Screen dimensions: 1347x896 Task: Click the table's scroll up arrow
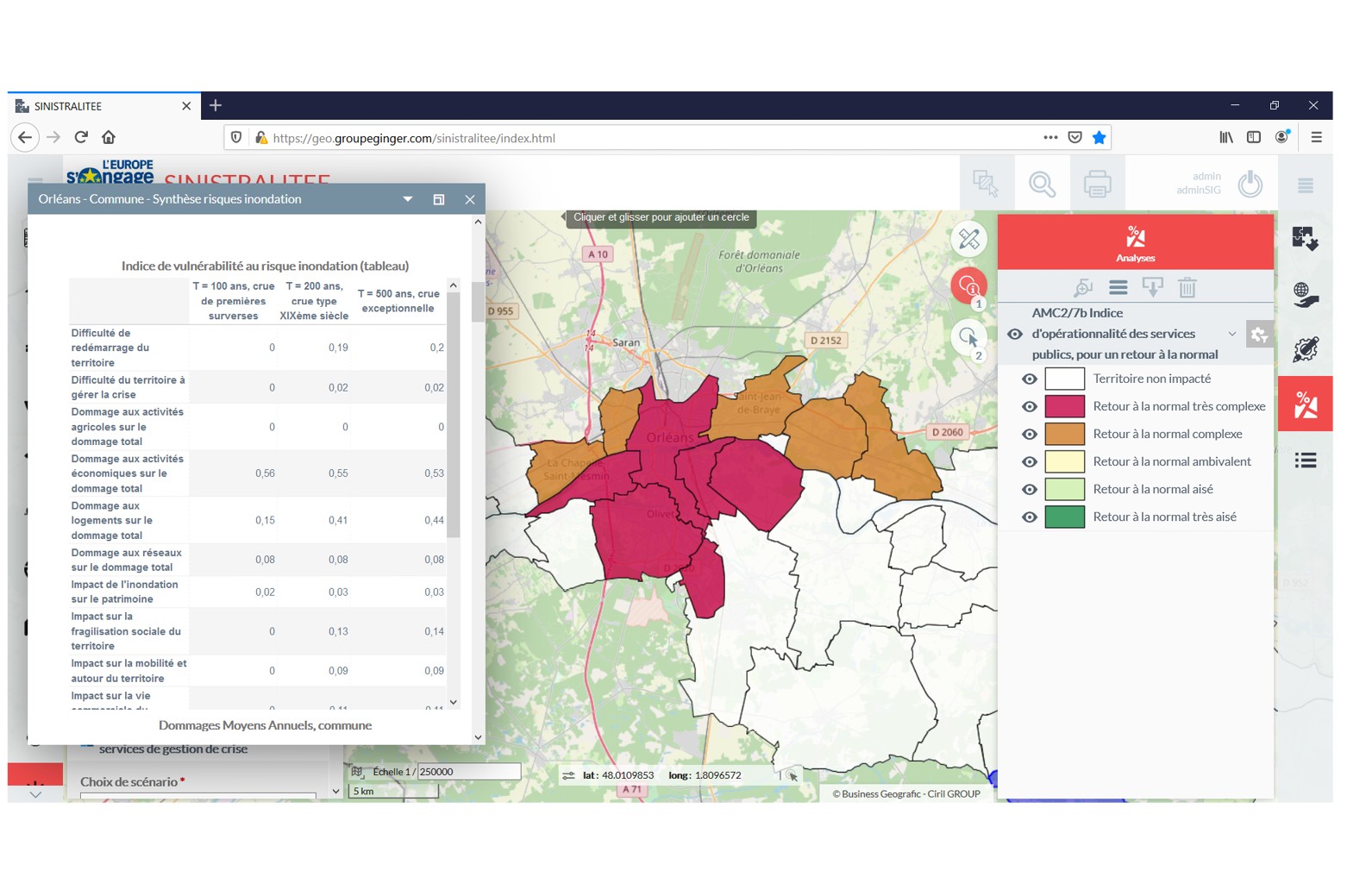click(x=454, y=285)
